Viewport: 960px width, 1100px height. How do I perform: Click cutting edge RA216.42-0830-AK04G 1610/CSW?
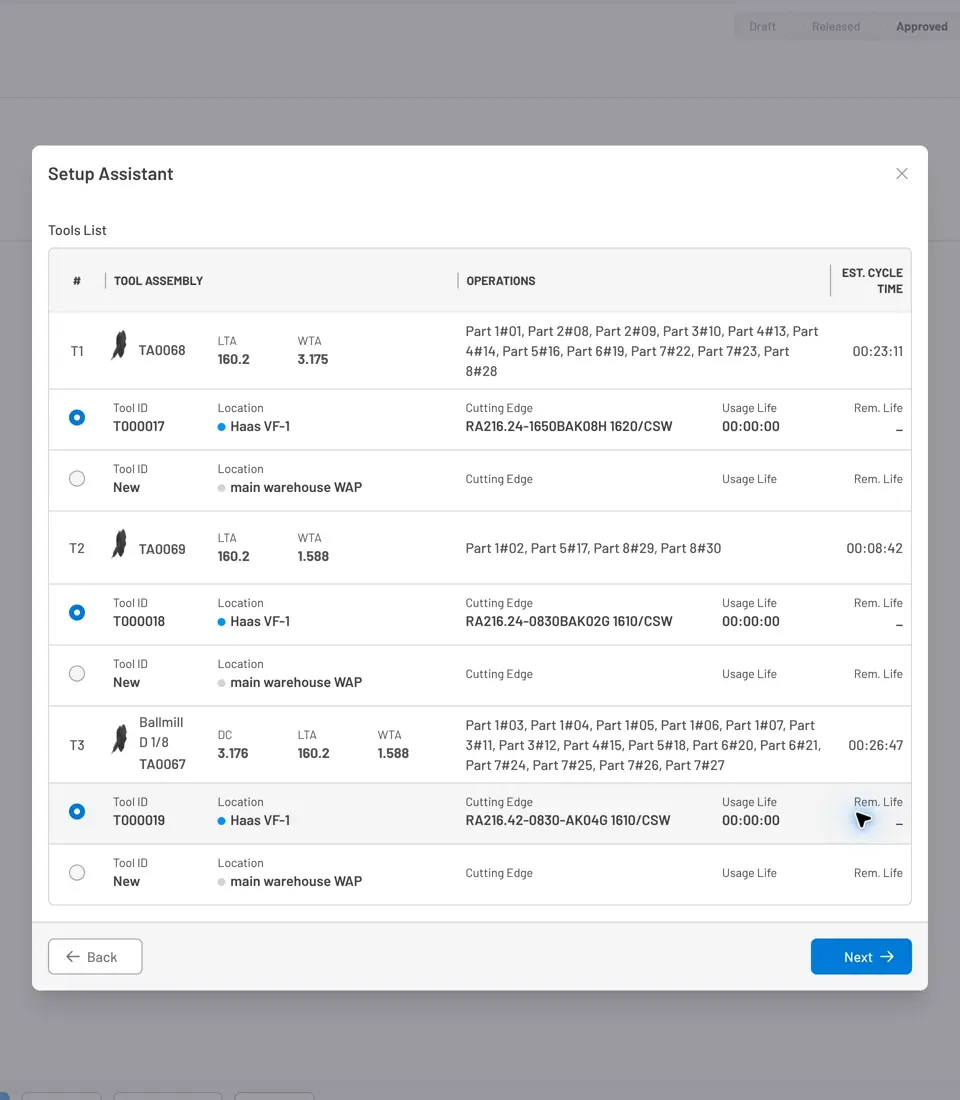(x=568, y=820)
